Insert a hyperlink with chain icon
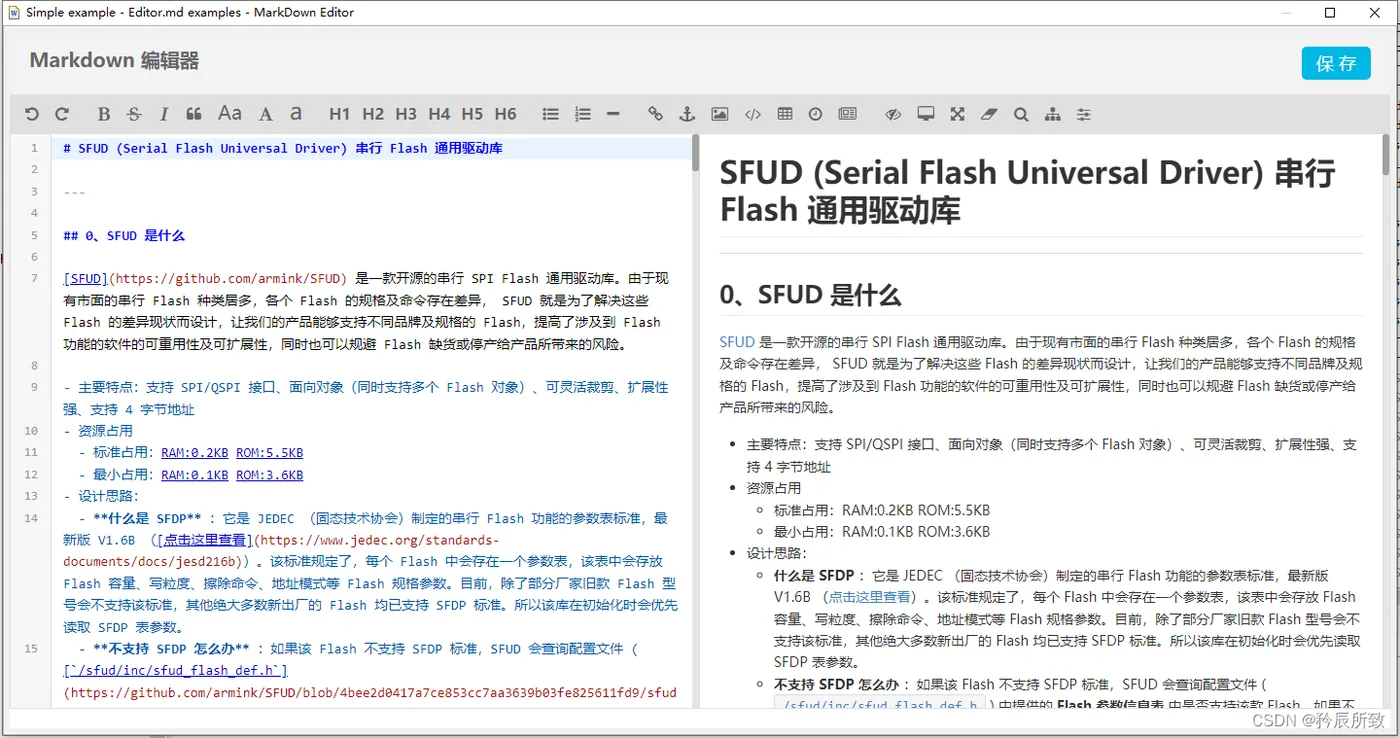This screenshot has width=1400, height=738. coord(655,114)
